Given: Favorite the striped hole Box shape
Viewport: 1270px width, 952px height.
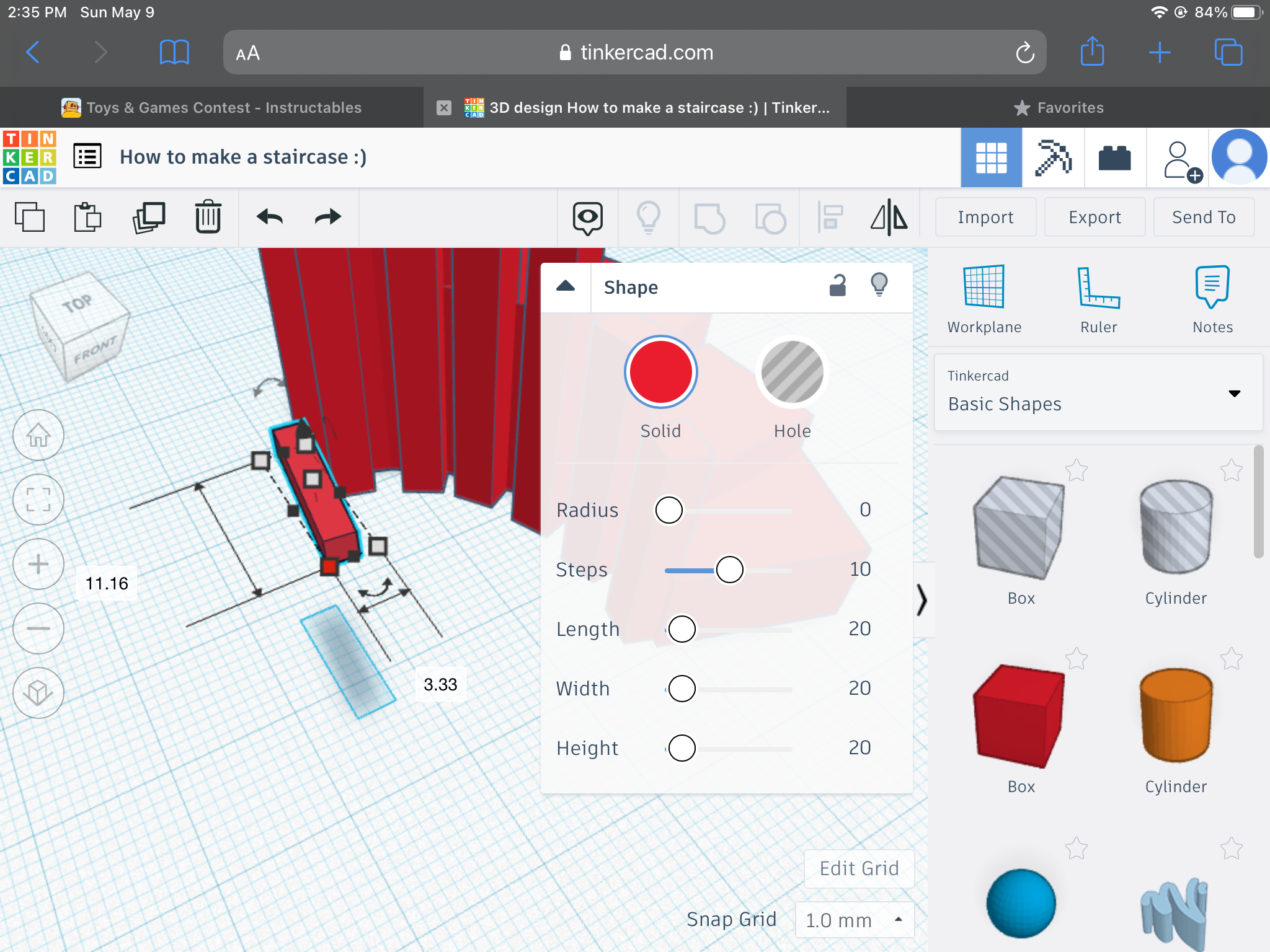Looking at the screenshot, I should click(1077, 470).
